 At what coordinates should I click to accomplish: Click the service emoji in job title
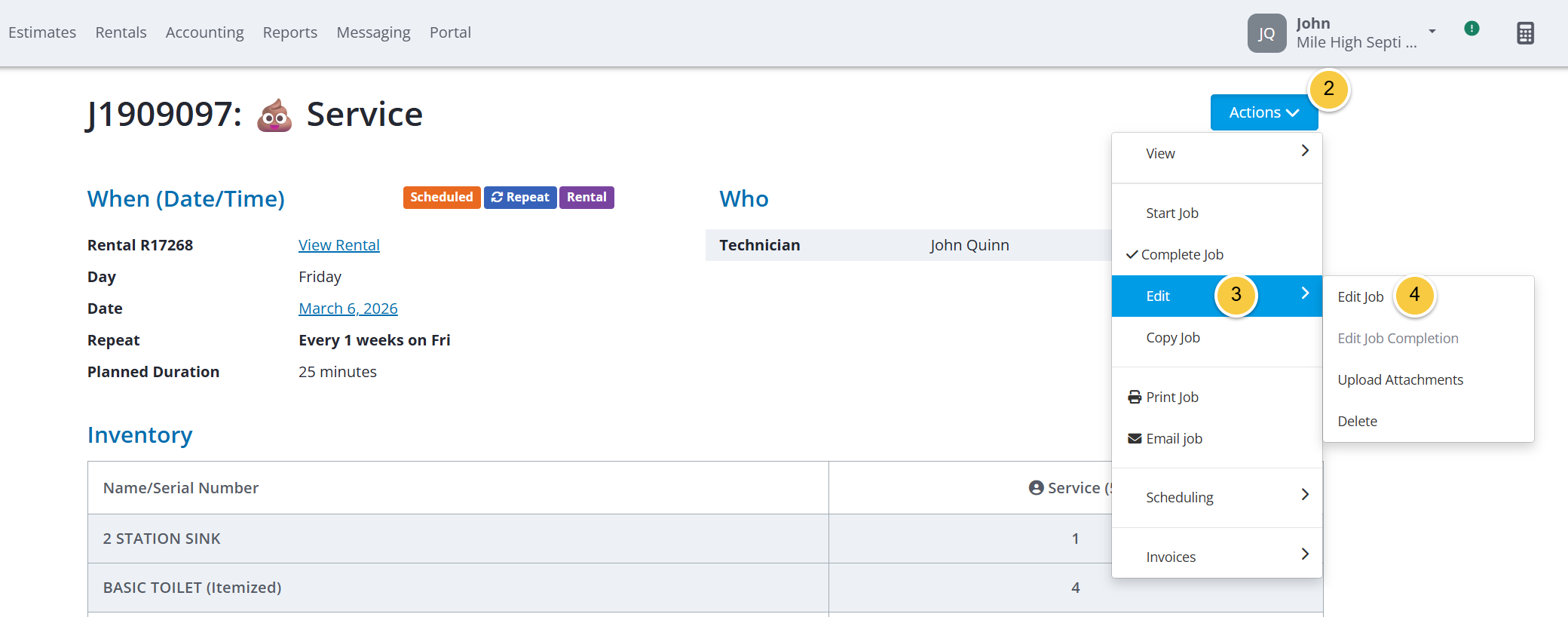click(274, 115)
